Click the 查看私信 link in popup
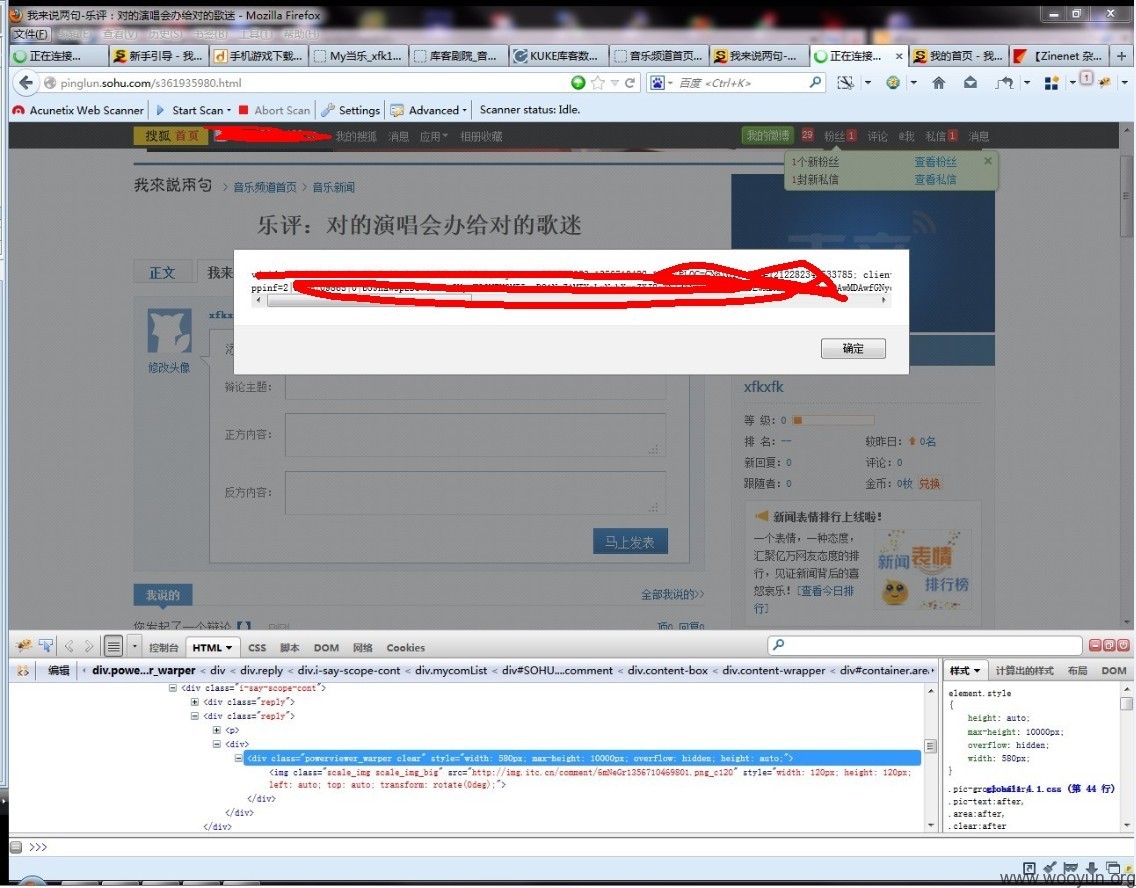The height and width of the screenshot is (888, 1136). [x=935, y=179]
